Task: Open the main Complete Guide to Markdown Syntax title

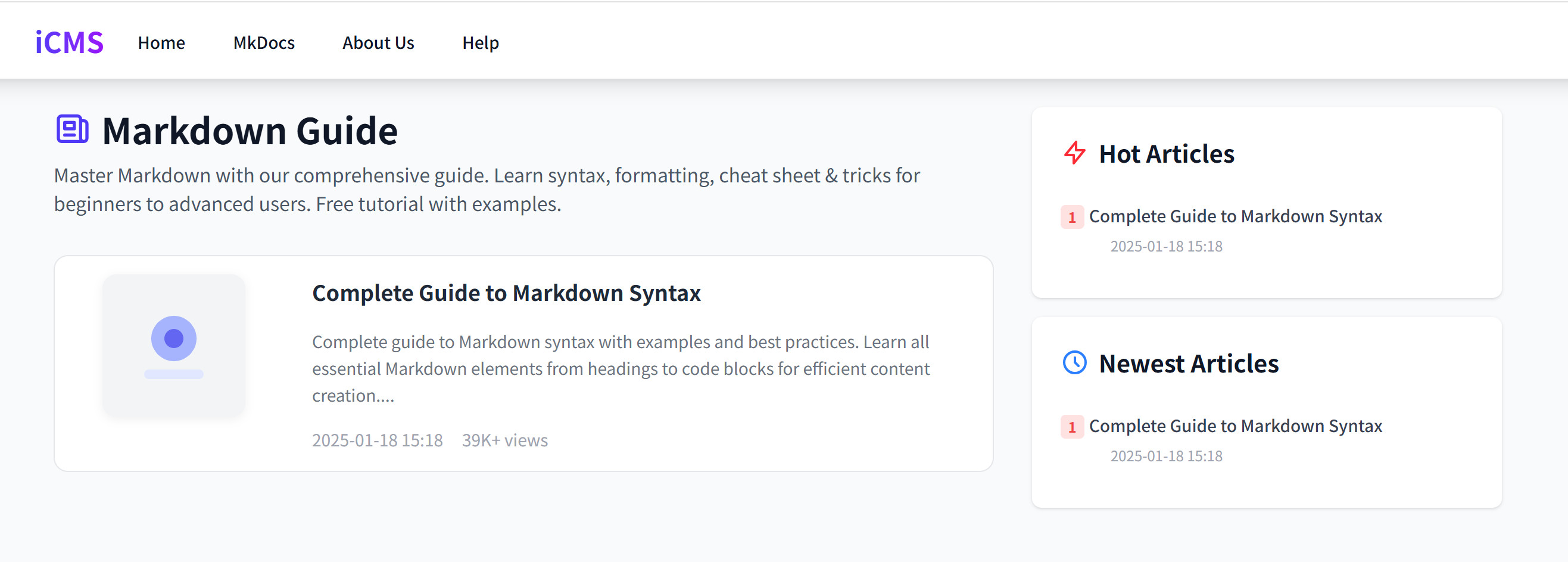Action: (506, 293)
